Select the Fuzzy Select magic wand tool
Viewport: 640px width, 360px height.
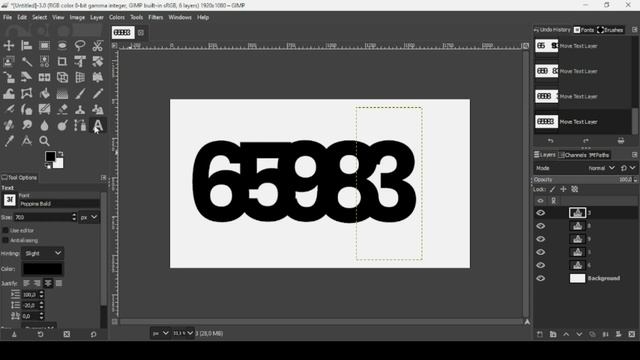[x=27, y=61]
